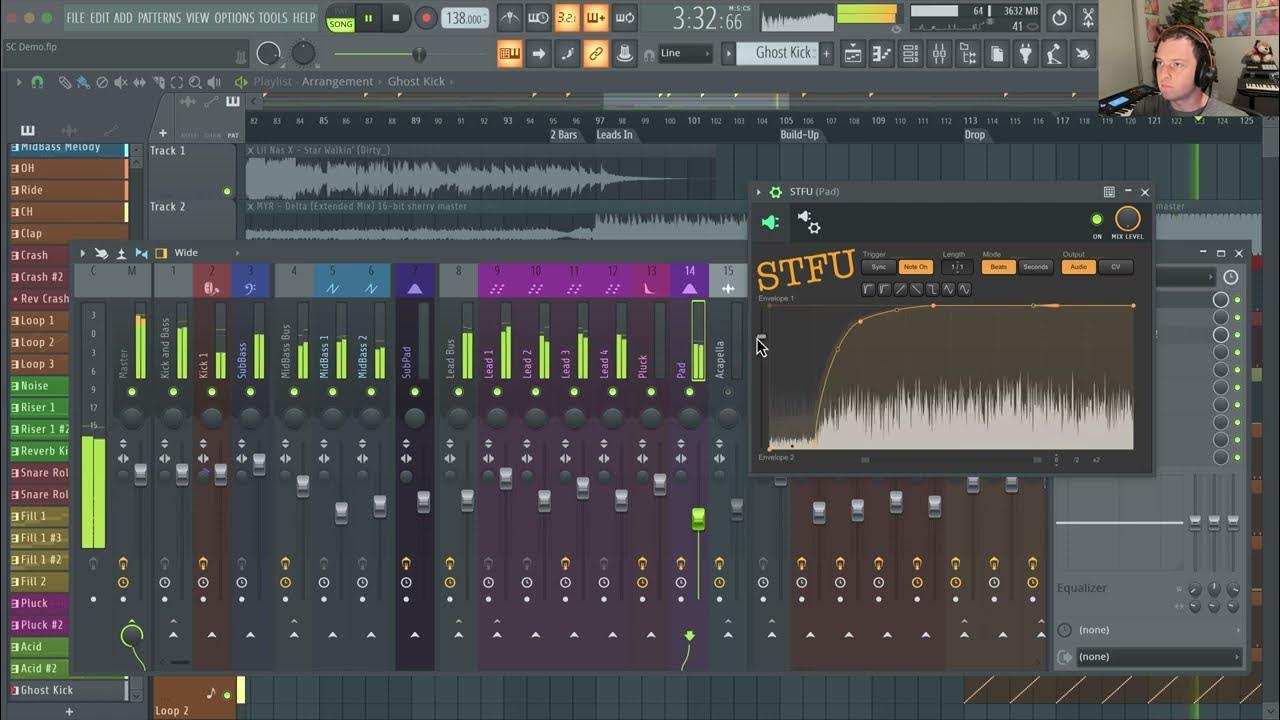The image size is (1280, 720).
Task: Open the Playlist options arrow beside the magnet
Action: (x=18, y=82)
